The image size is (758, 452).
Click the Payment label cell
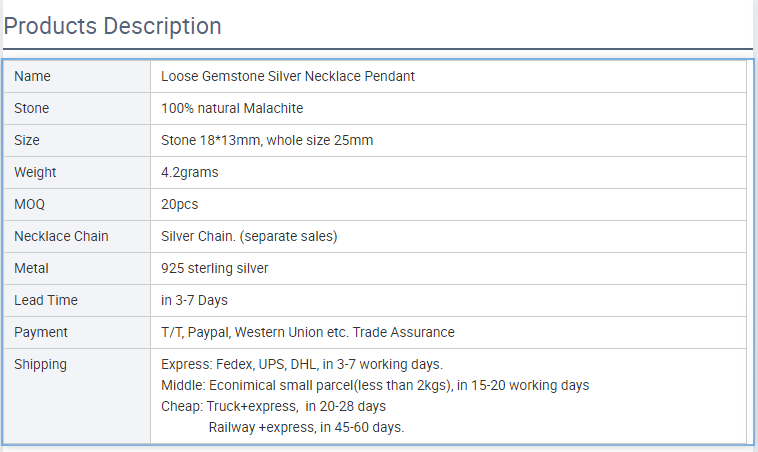point(41,332)
